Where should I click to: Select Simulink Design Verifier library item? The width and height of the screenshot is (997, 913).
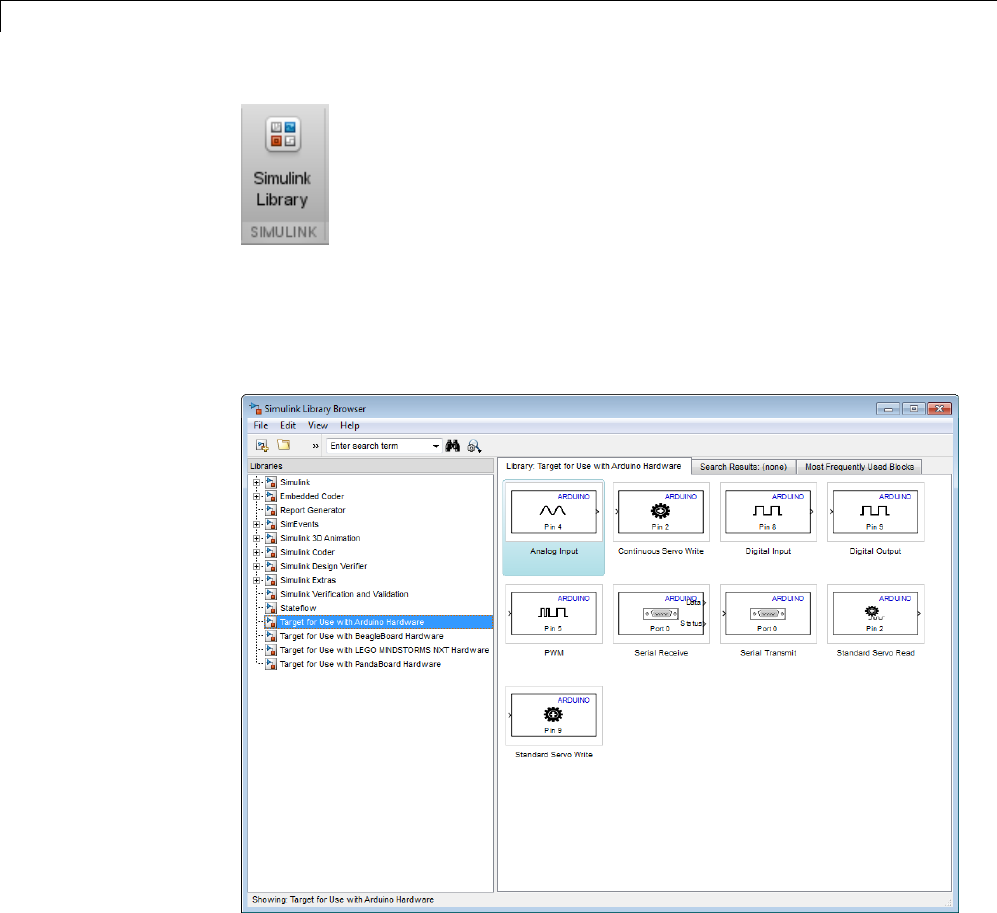coord(324,566)
